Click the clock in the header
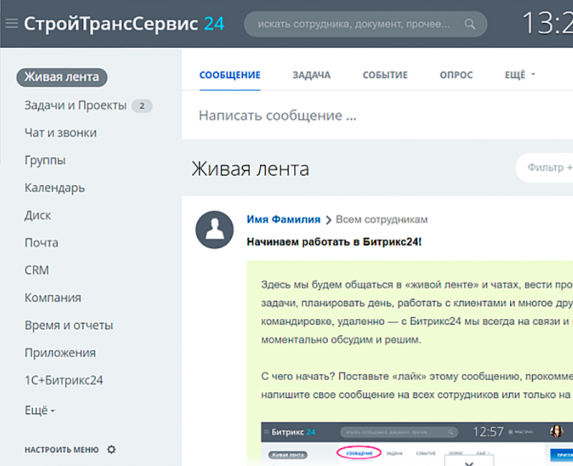The width and height of the screenshot is (573, 466). (x=547, y=23)
